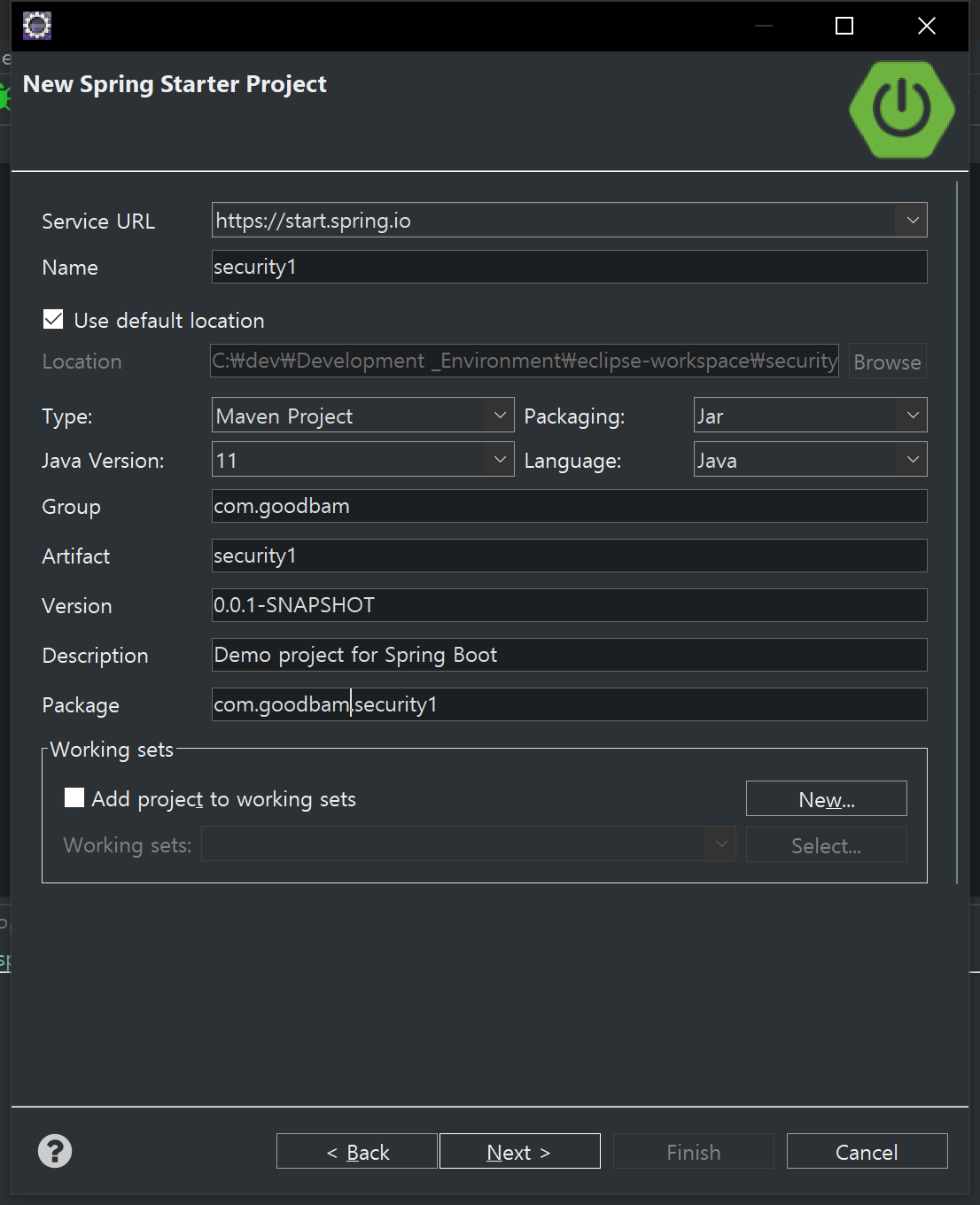Click Select... working sets button
Viewport: 980px width, 1205px height.
click(x=827, y=845)
